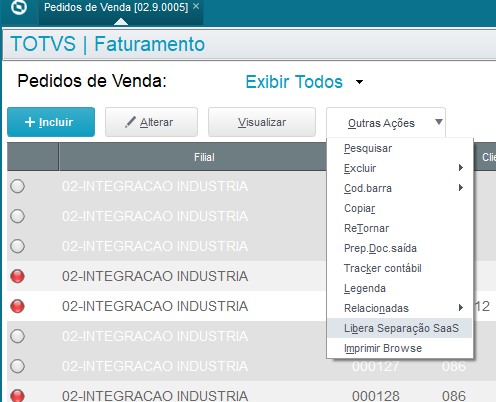Image resolution: width=496 pixels, height=402 pixels.
Task: Click the Visualizar button
Action: 262,122
